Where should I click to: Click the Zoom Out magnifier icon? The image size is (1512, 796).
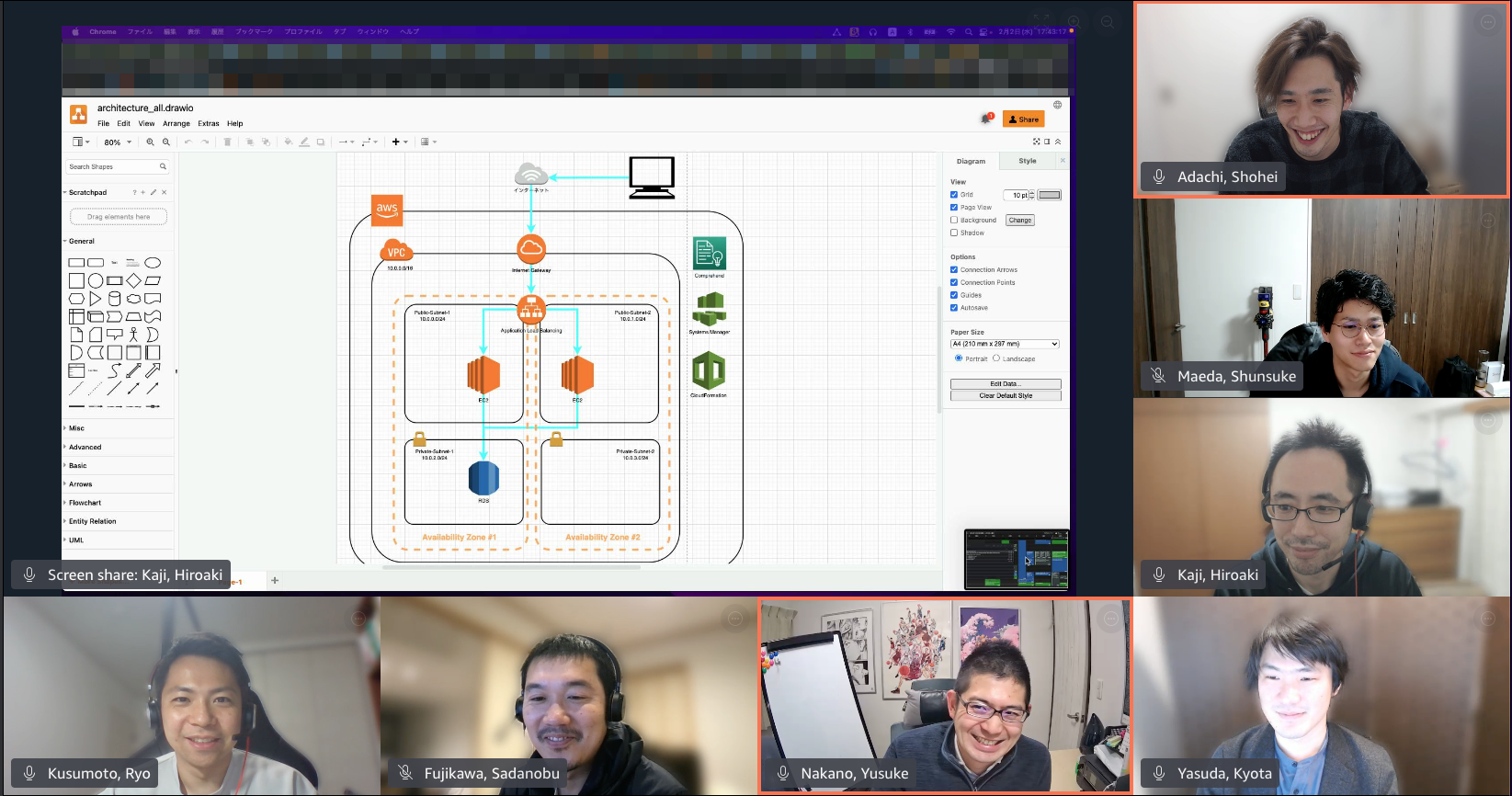coord(166,142)
